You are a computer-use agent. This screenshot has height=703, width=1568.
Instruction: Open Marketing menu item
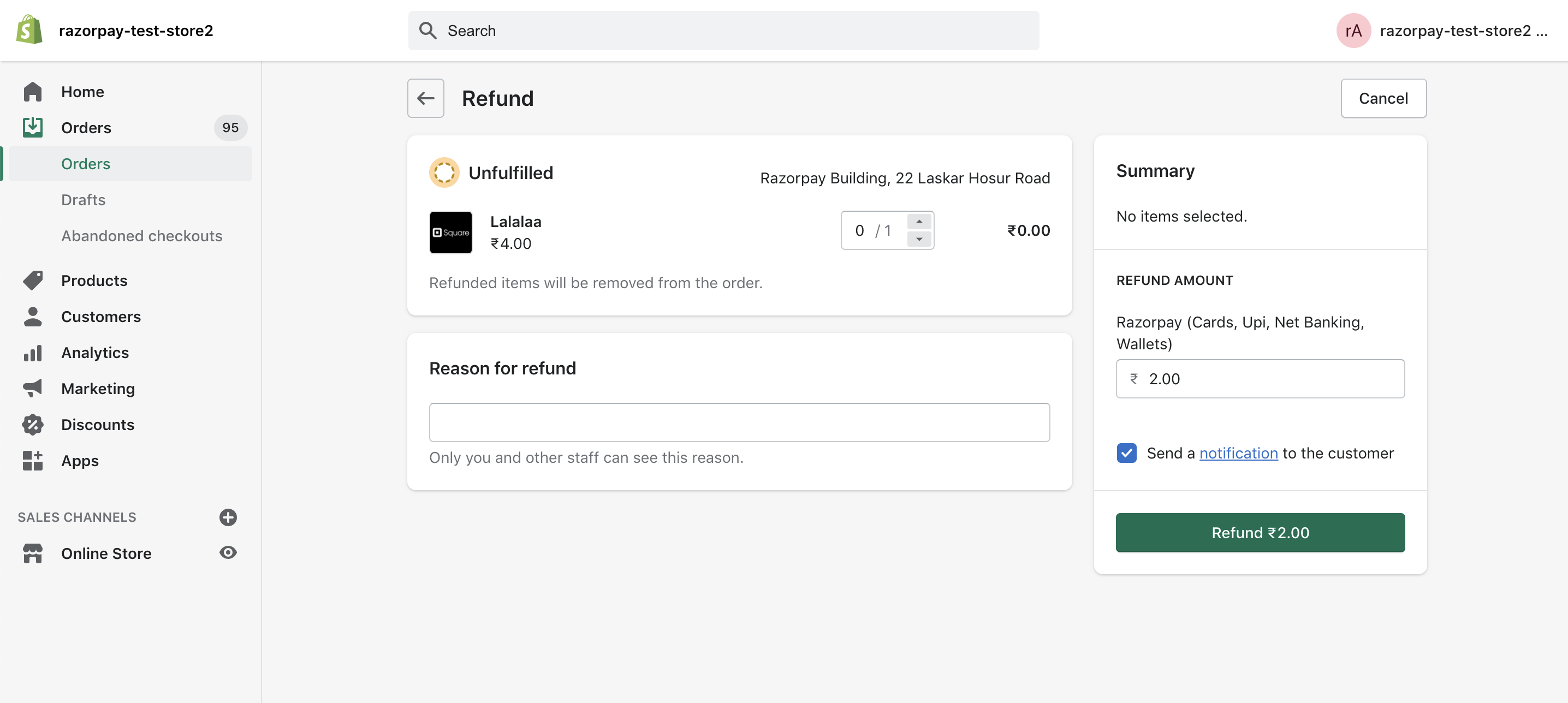[x=98, y=388]
